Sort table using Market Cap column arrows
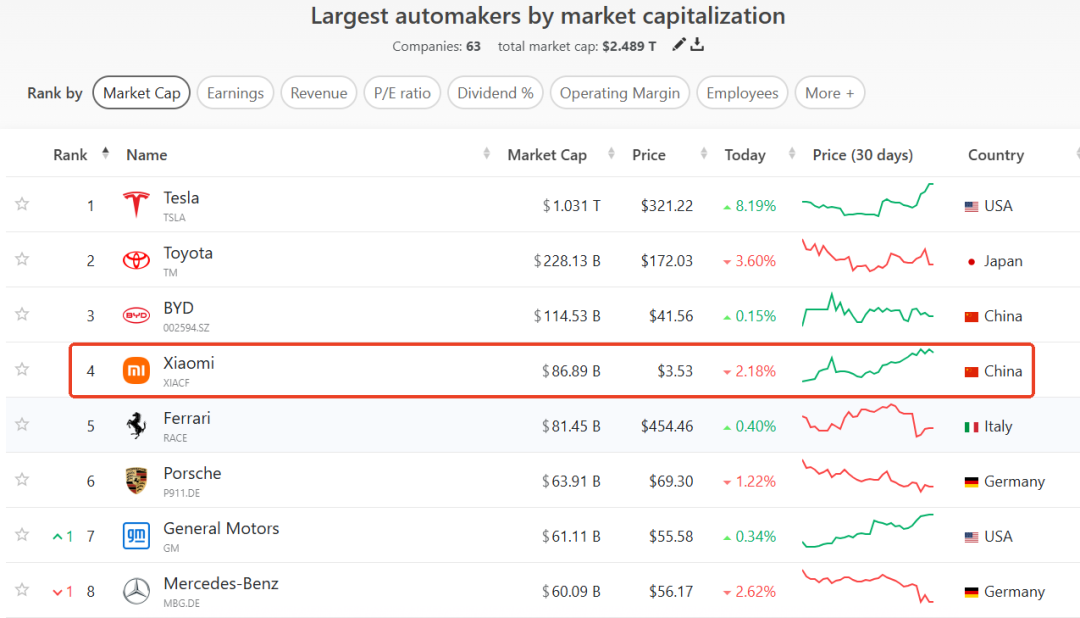 pos(611,153)
